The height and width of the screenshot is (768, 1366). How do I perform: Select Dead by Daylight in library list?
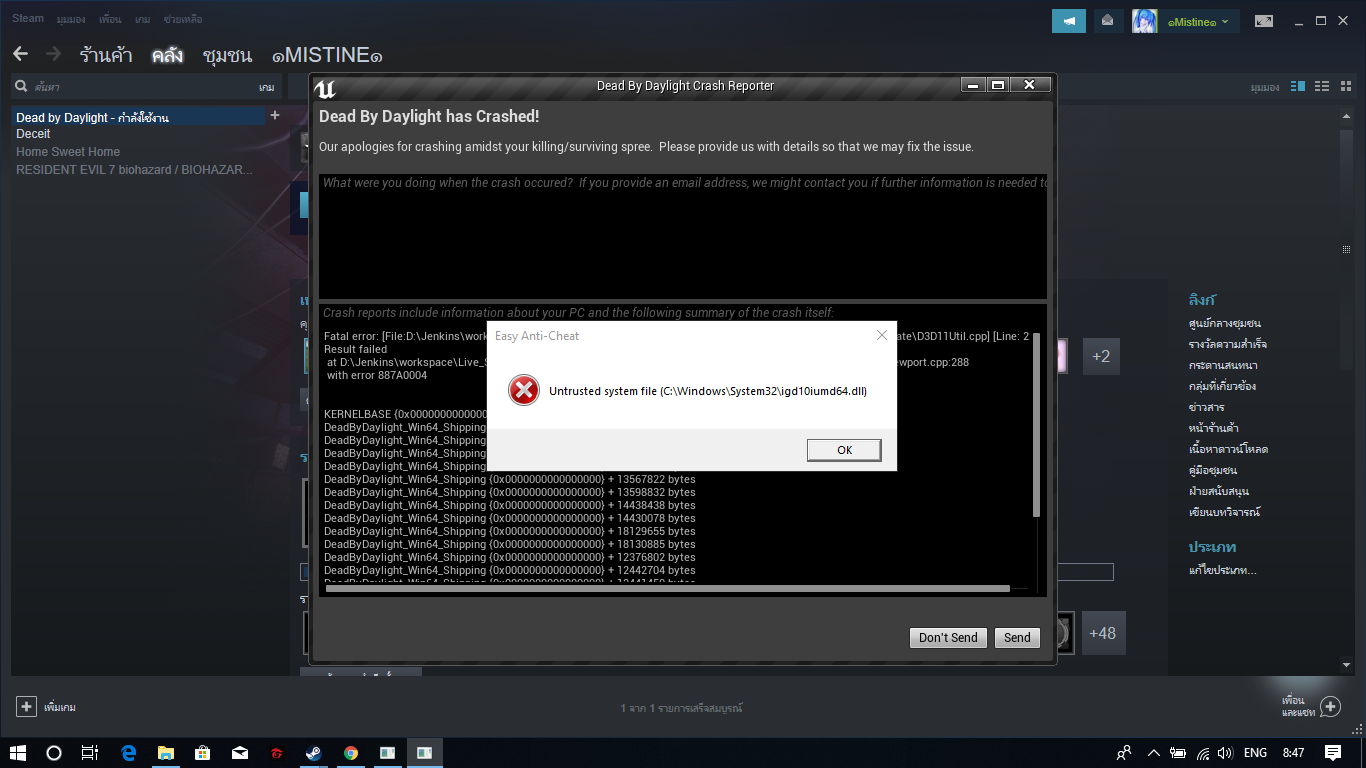tap(140, 117)
